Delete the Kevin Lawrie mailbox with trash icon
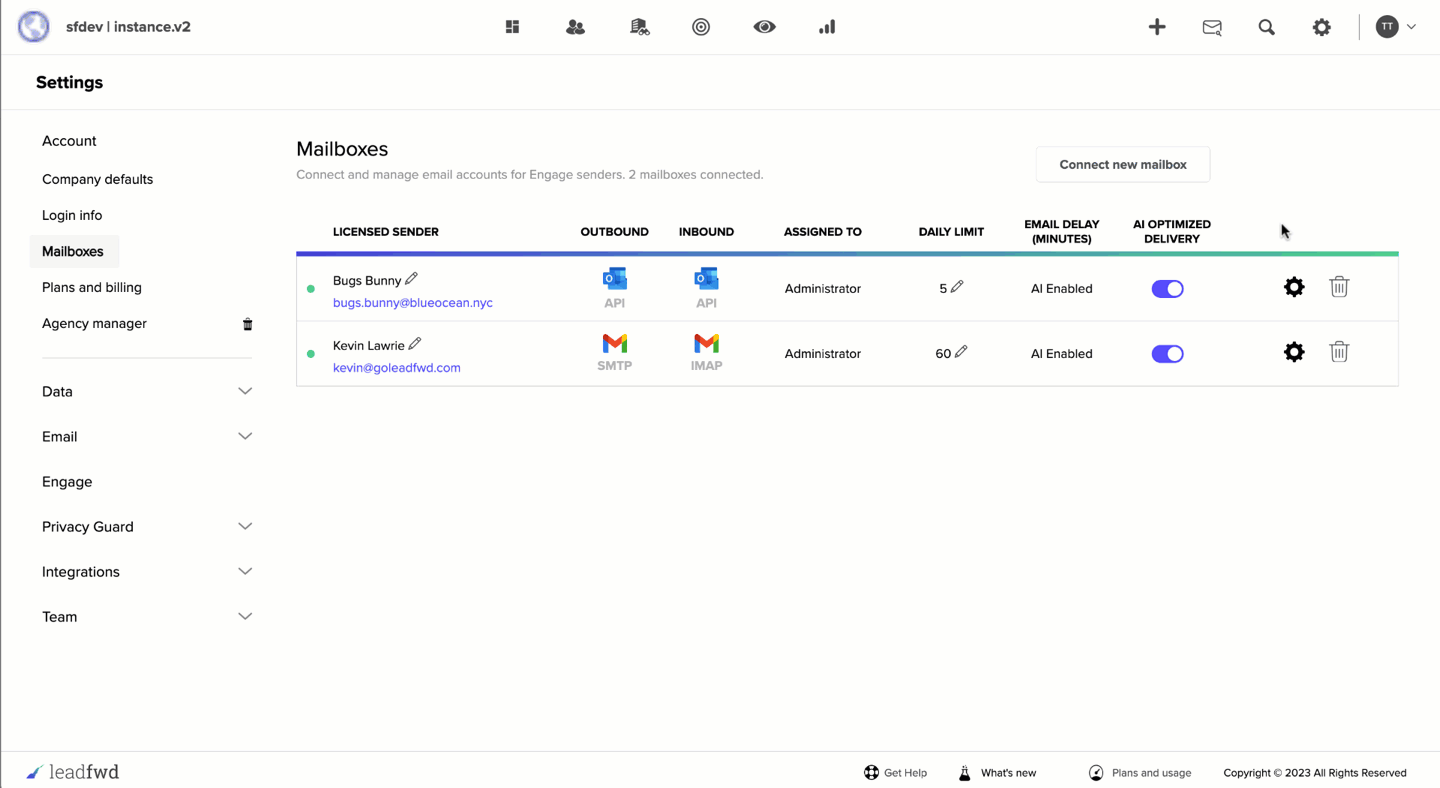This screenshot has height=788, width=1440. [x=1339, y=352]
